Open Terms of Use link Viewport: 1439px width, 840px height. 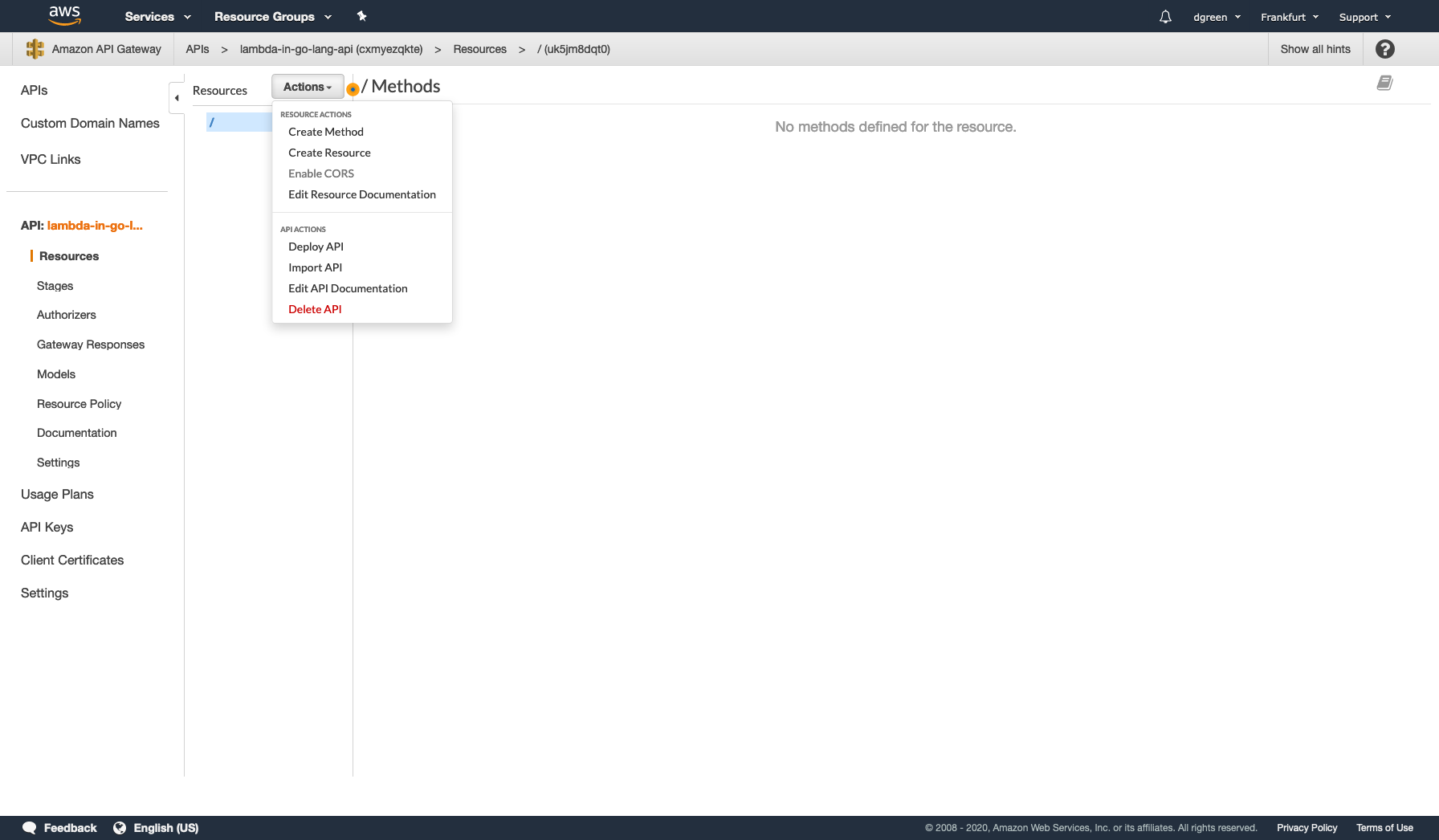pyautogui.click(x=1384, y=828)
